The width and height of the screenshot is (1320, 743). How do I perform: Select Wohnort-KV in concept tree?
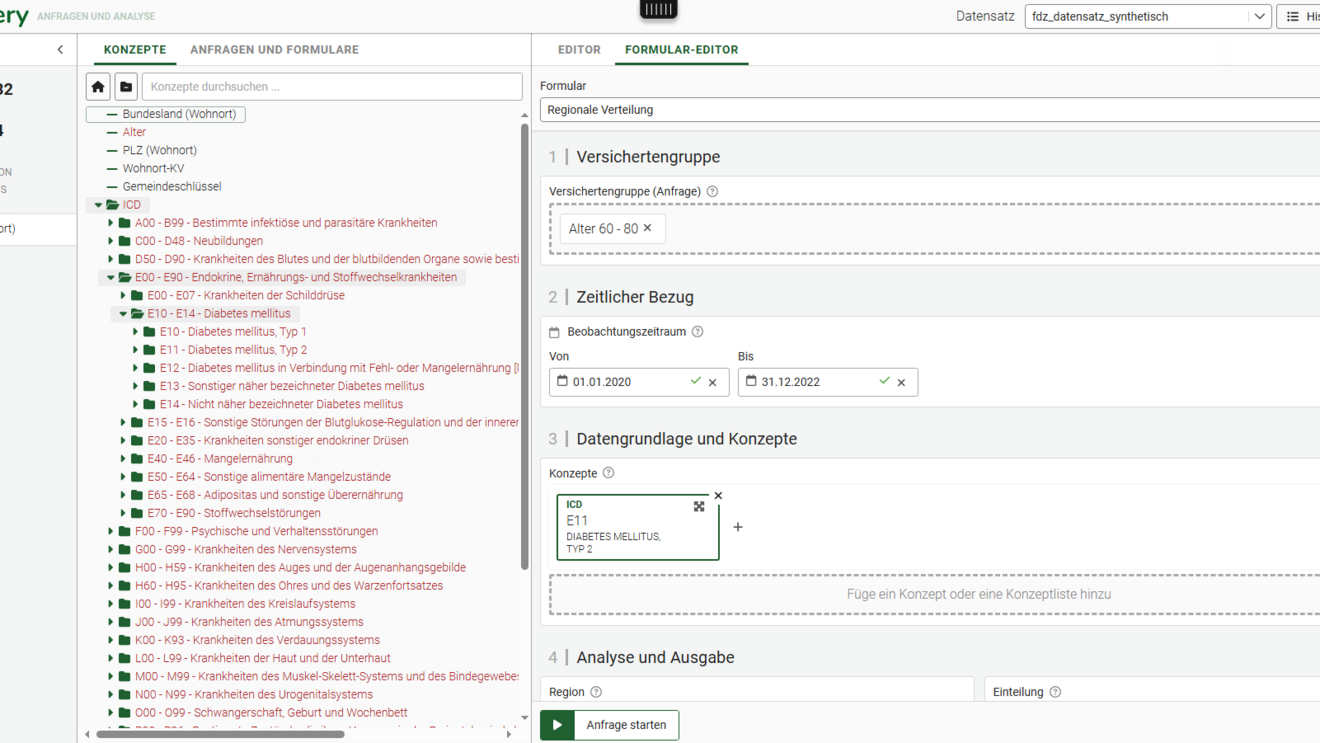coord(153,169)
